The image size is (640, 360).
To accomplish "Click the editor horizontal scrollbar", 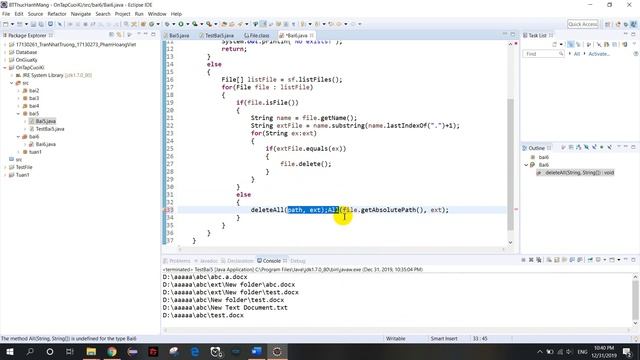I will tap(342, 249).
